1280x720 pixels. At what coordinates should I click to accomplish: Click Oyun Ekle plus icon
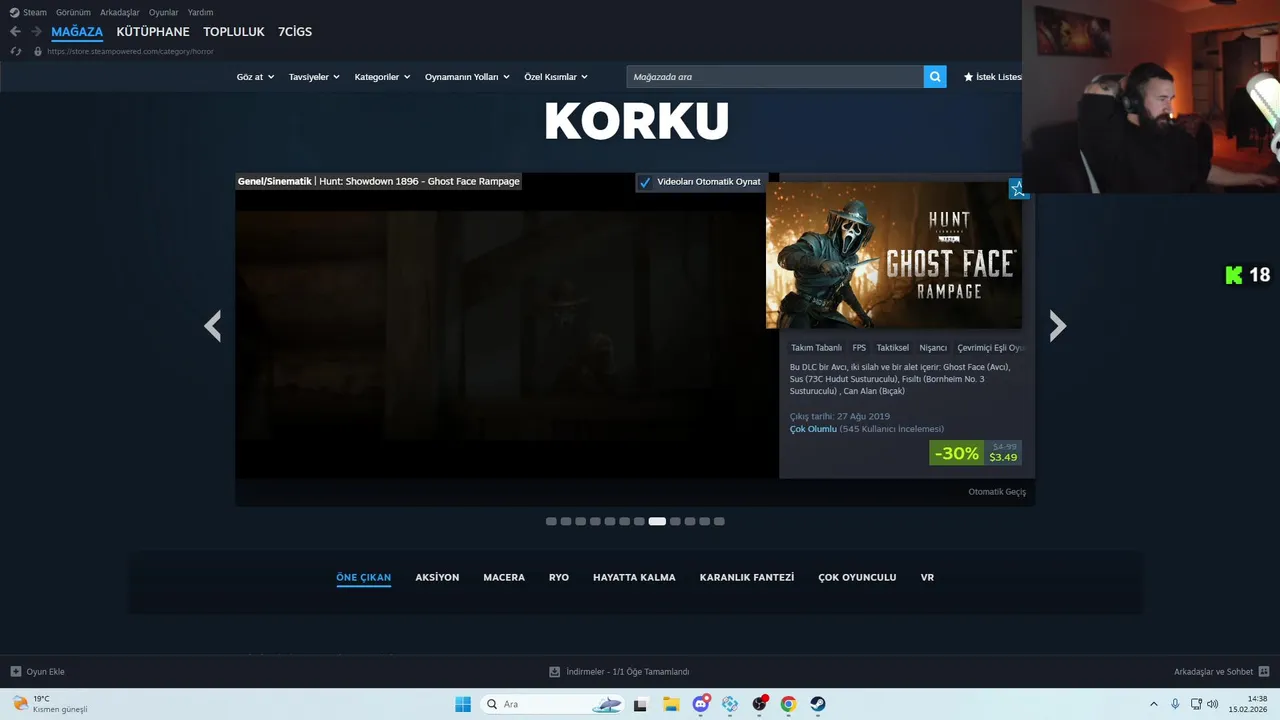click(x=16, y=672)
